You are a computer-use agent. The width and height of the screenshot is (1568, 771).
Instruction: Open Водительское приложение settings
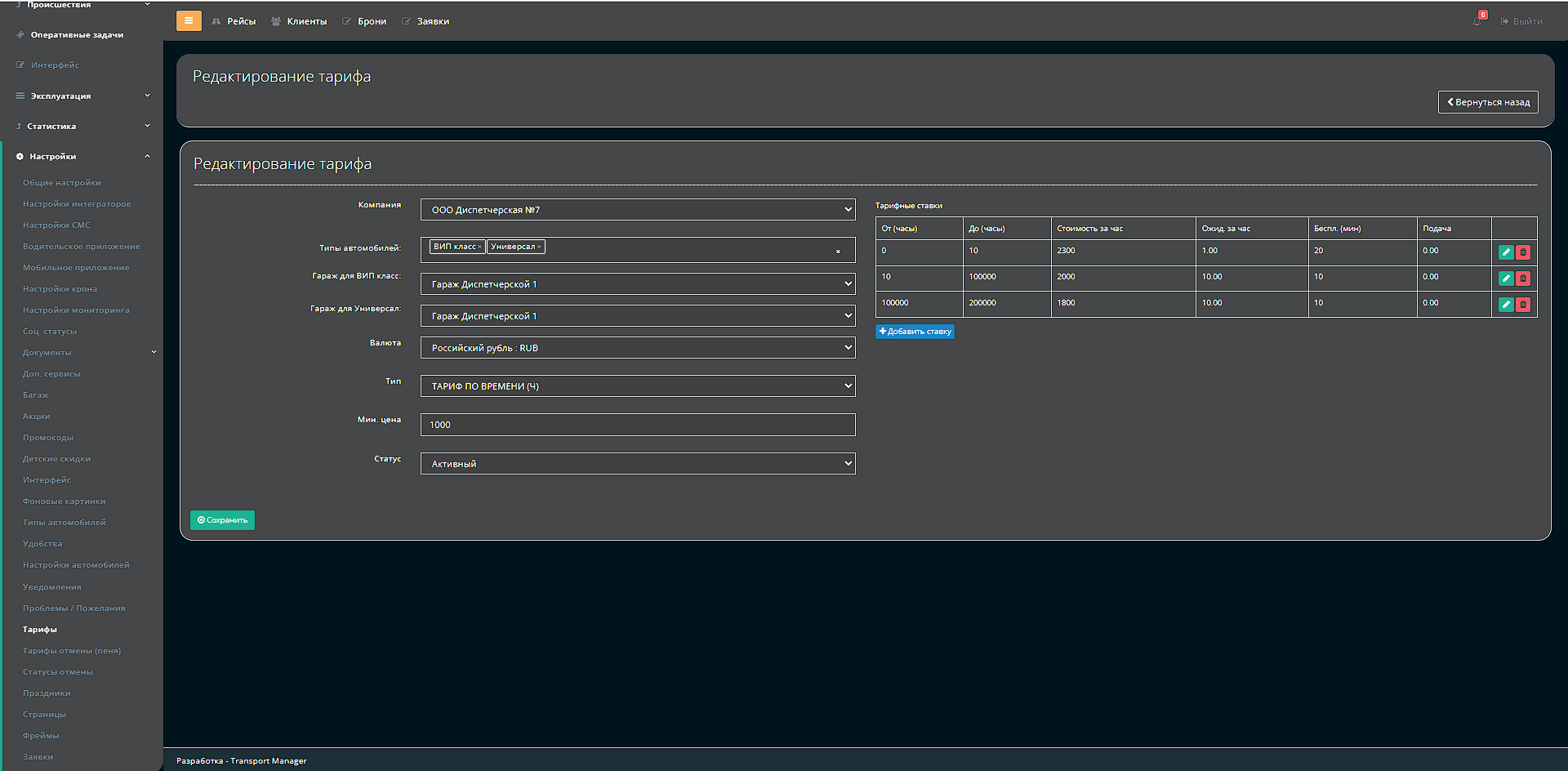[82, 247]
